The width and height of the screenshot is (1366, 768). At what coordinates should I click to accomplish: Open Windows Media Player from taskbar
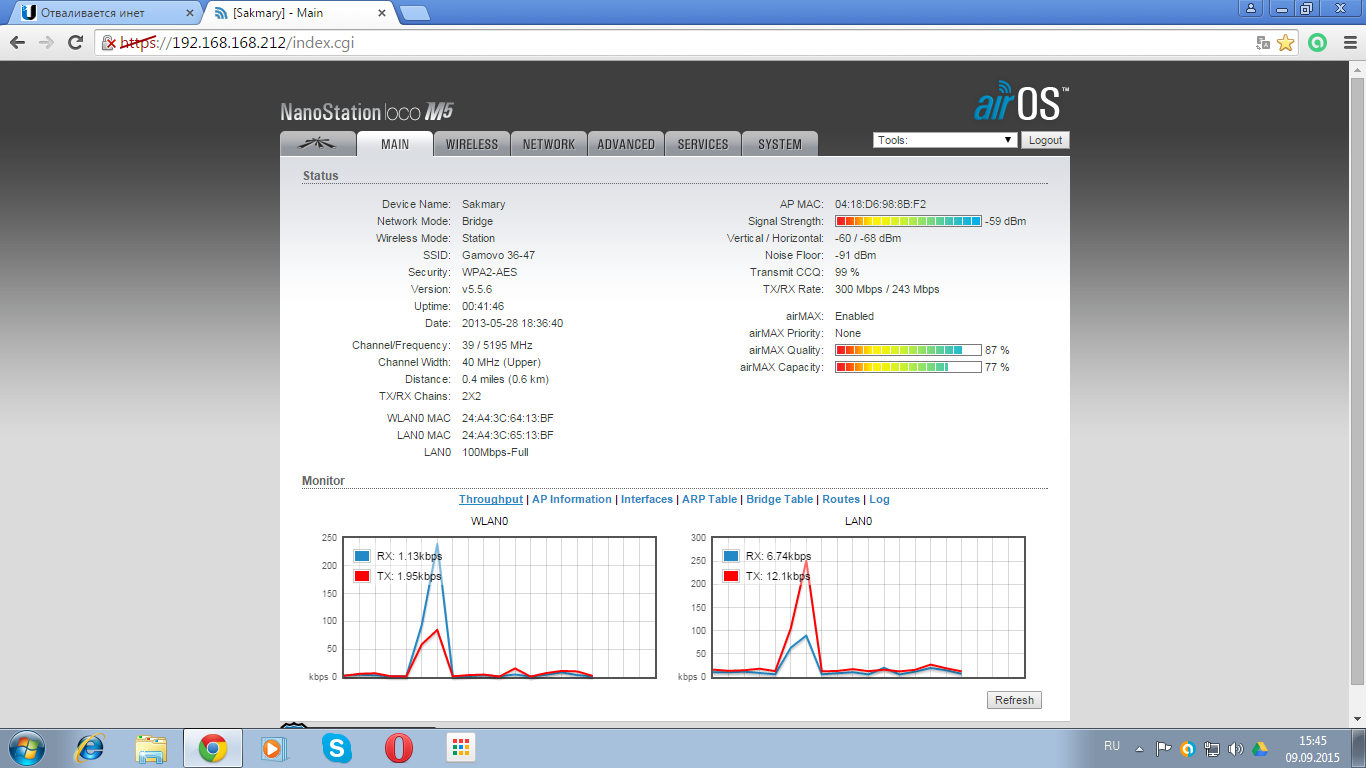(x=272, y=748)
